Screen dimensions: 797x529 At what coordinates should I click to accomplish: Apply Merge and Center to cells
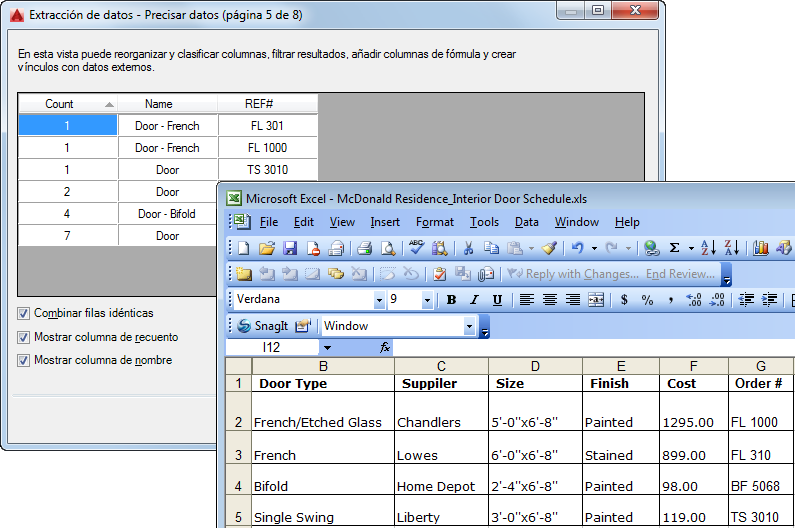tap(596, 300)
